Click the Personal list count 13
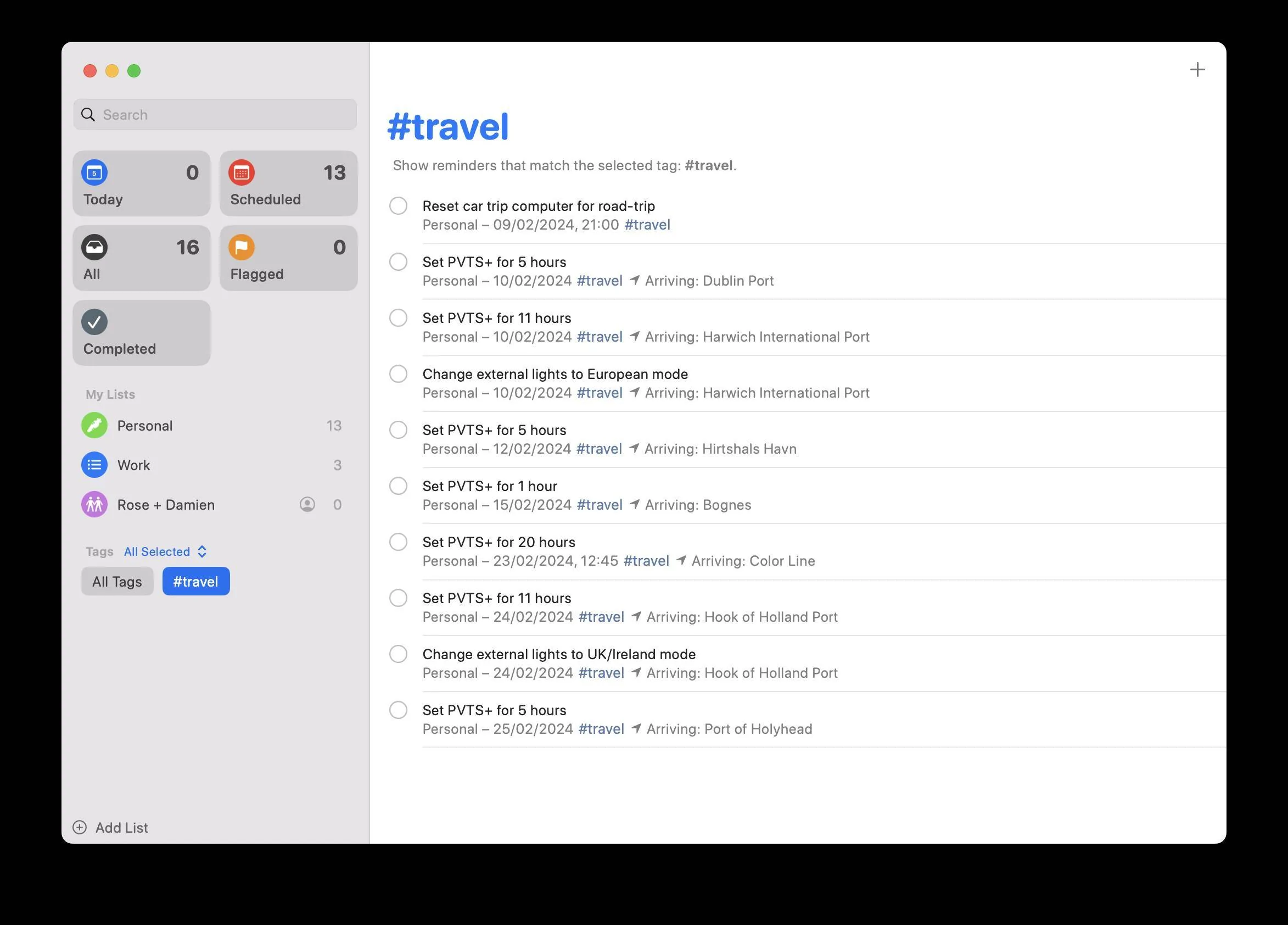The image size is (1288, 925). tap(334, 426)
